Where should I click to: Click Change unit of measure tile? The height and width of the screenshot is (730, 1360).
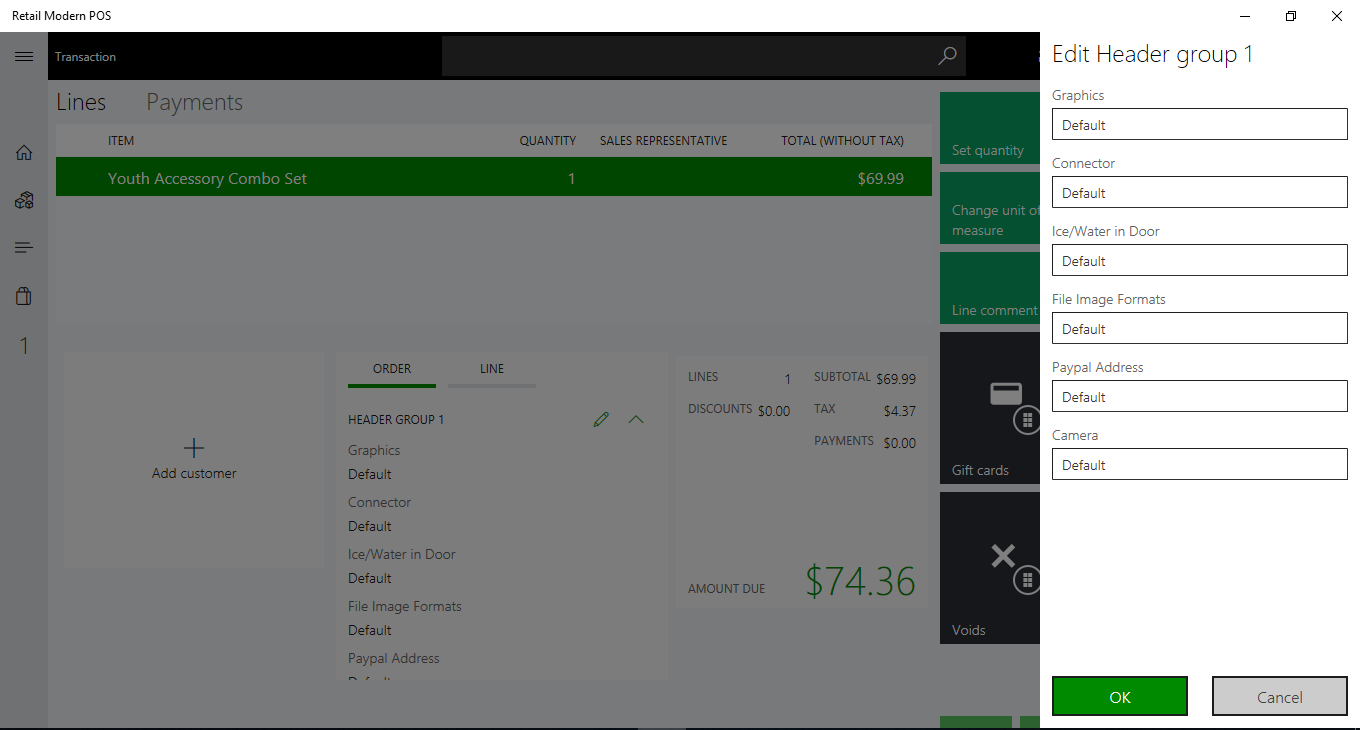[x=990, y=208]
